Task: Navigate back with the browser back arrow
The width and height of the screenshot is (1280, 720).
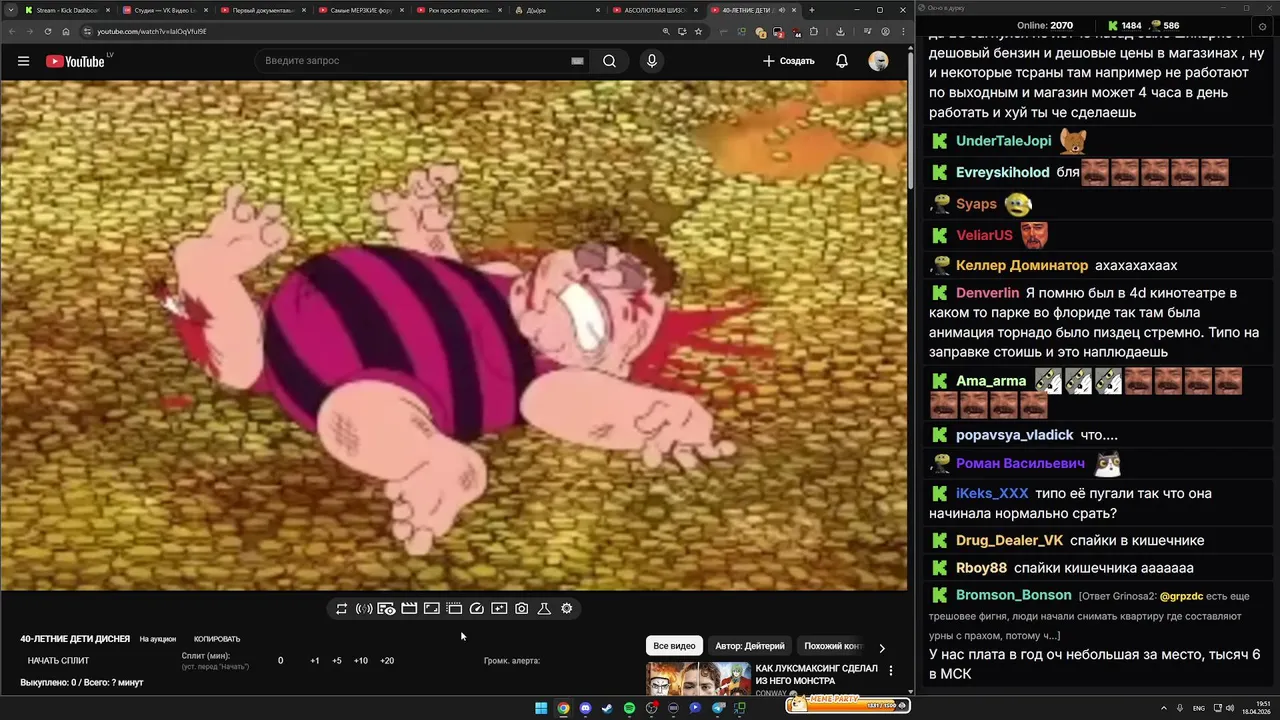Action: click(12, 31)
